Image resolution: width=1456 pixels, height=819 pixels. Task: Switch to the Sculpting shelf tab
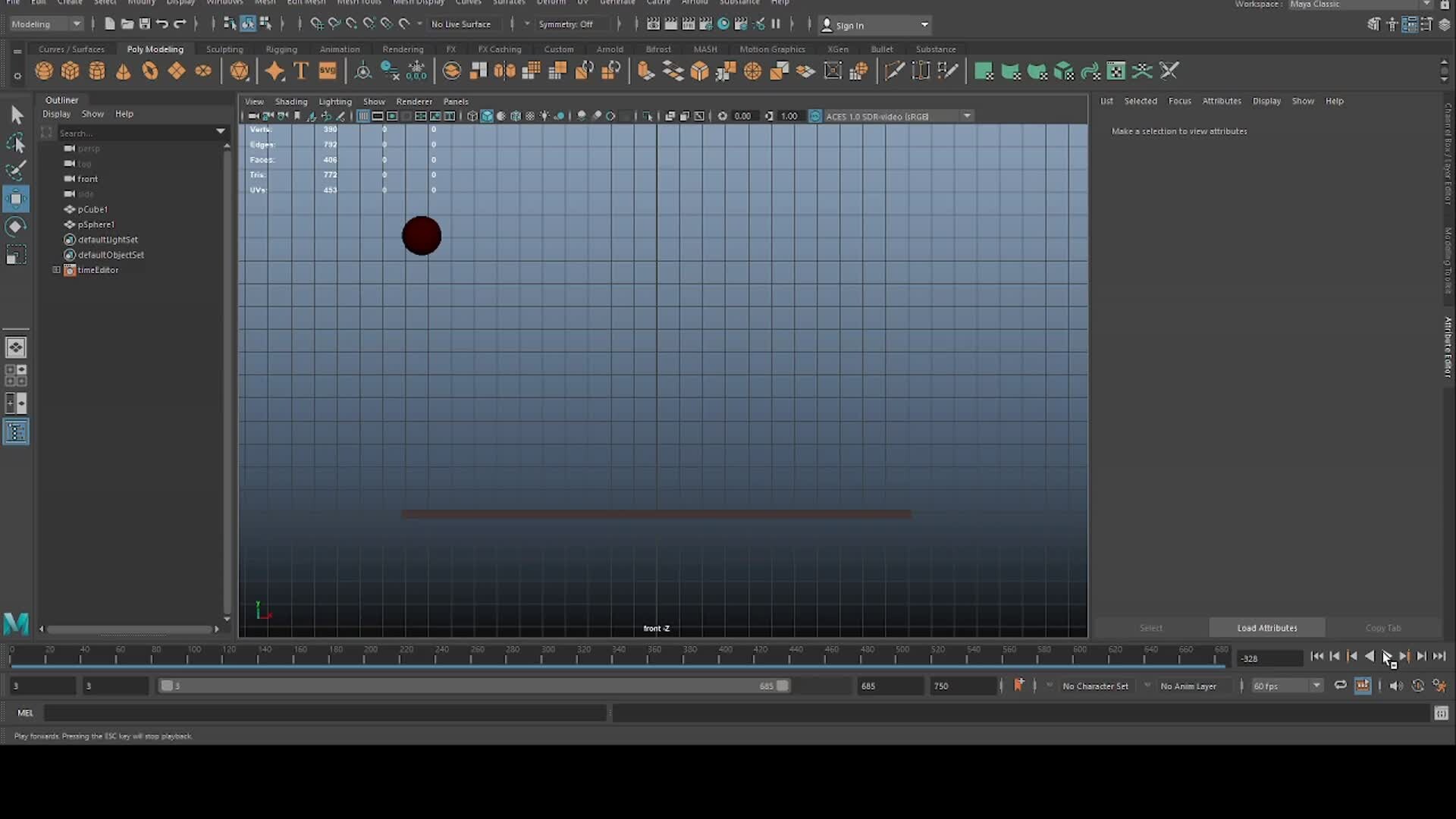pyautogui.click(x=224, y=49)
